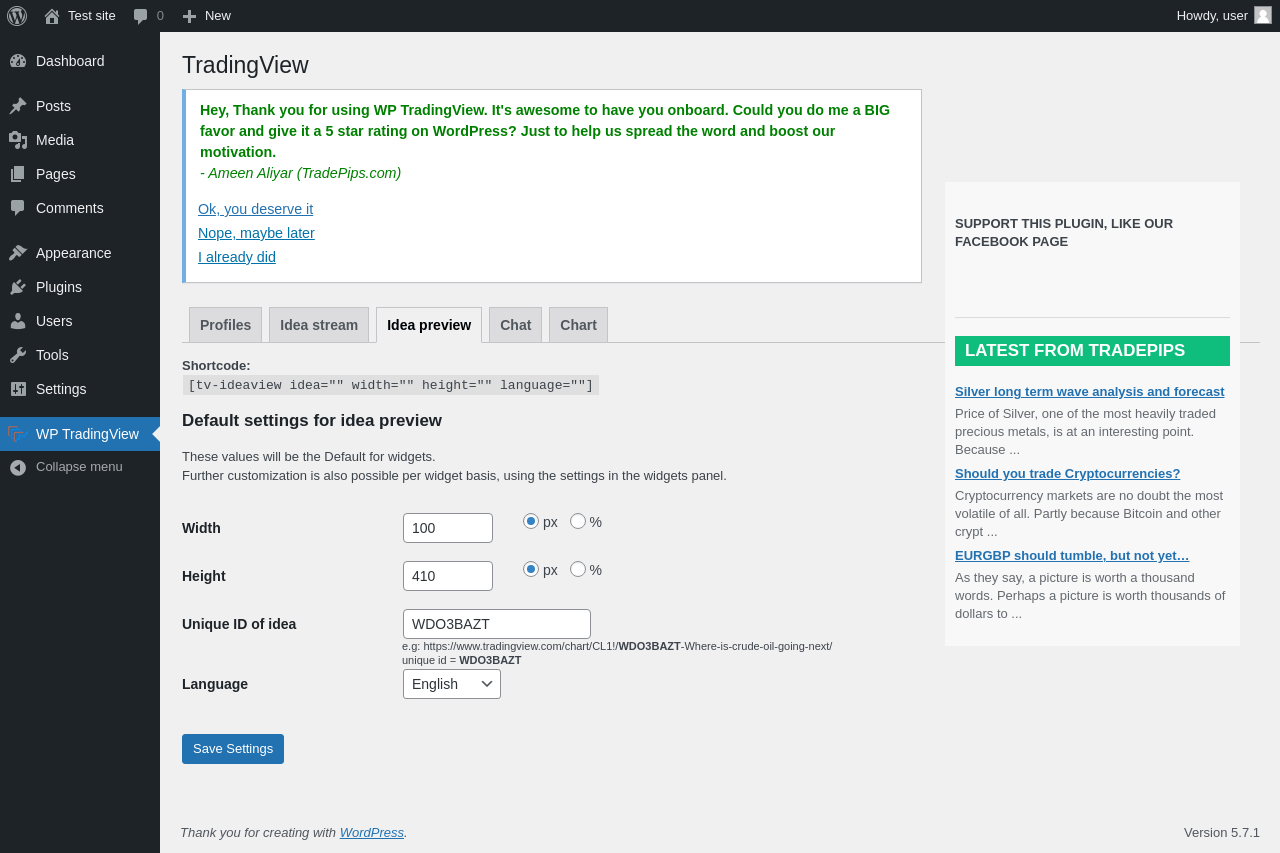Click the Media library icon
The image size is (1280, 853).
coord(18,140)
